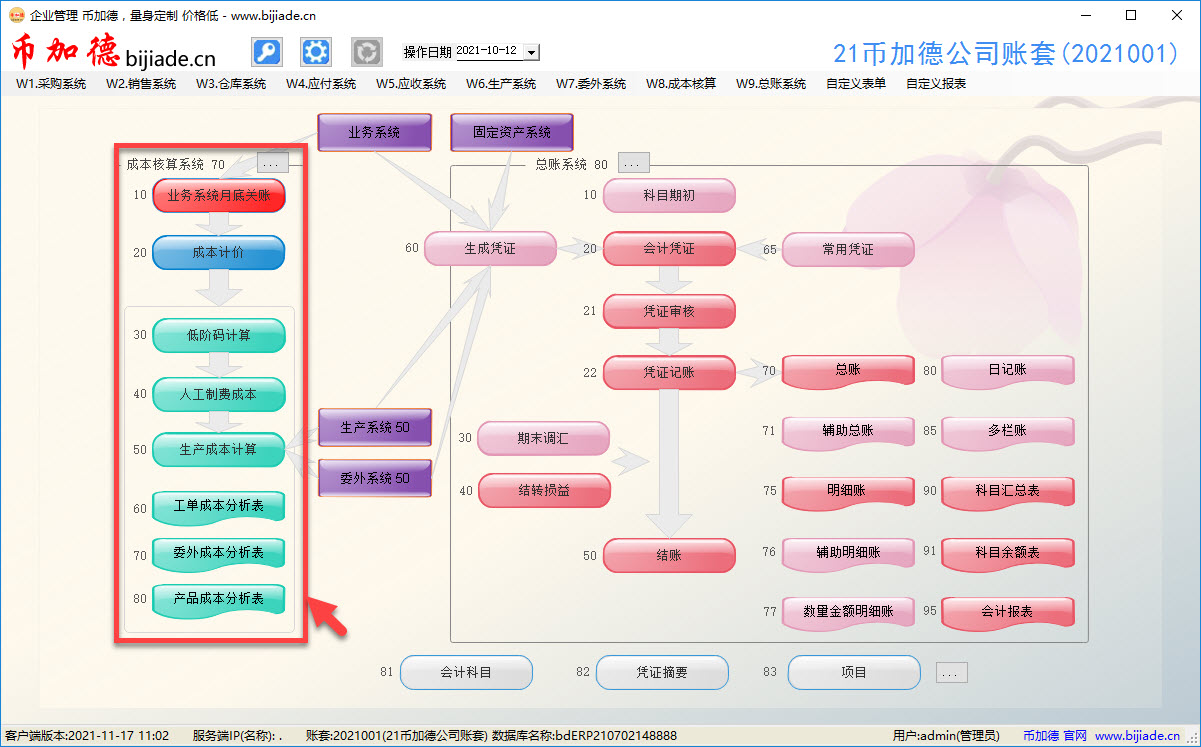
Task: Open the 产品成本分析表 report node
Action: [218, 599]
